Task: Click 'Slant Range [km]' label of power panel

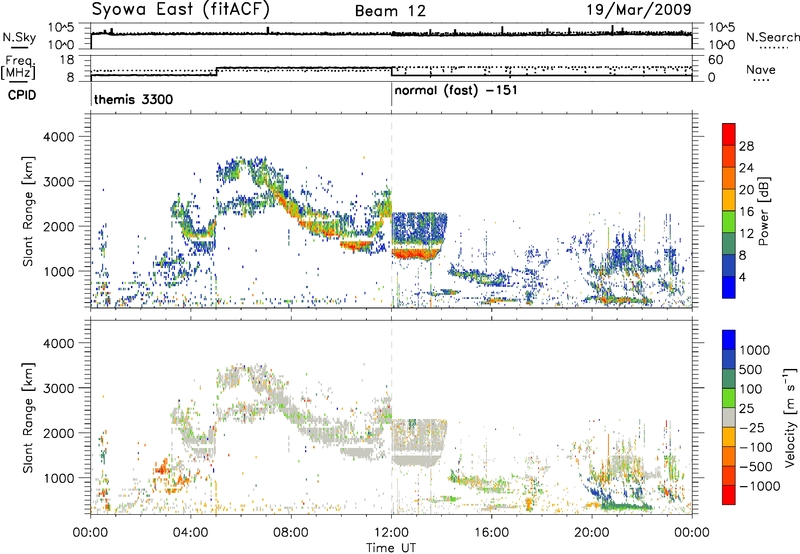Action: [x=28, y=211]
